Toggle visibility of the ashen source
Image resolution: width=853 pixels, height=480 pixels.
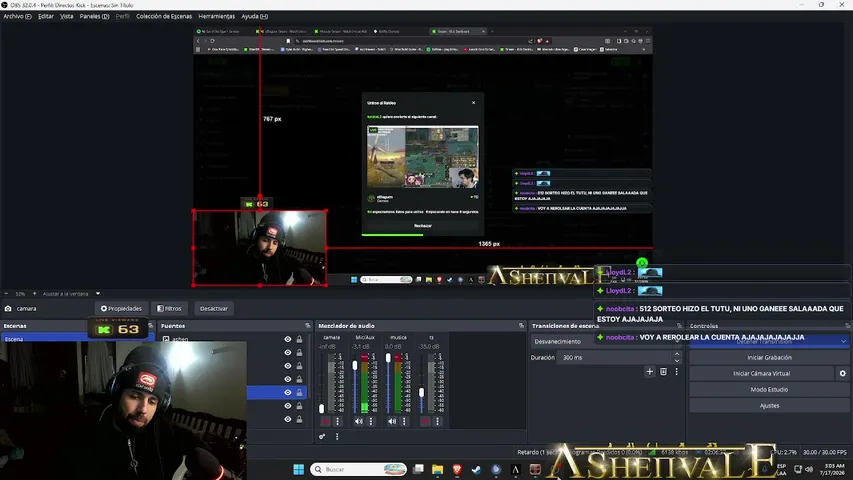click(x=287, y=339)
